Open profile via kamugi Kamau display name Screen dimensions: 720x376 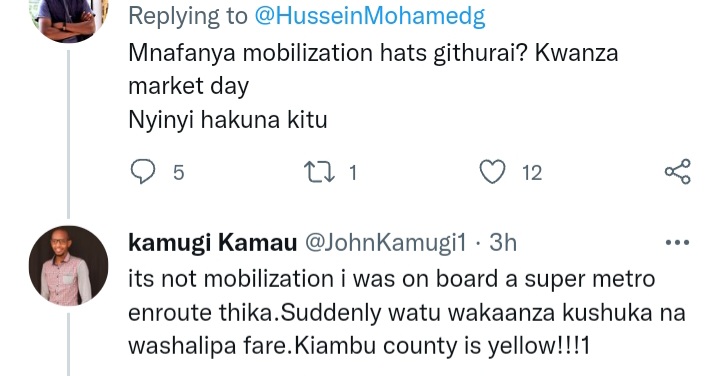pos(213,242)
